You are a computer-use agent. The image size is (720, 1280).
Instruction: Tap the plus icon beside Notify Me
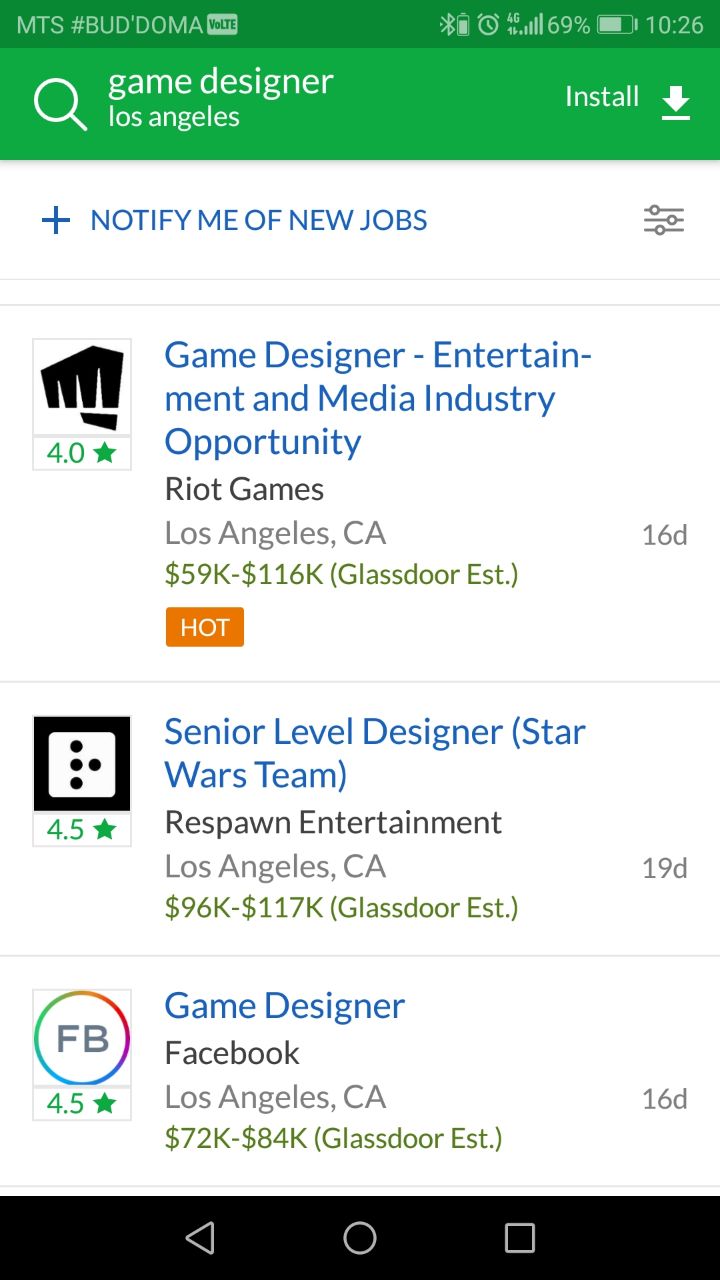tap(56, 220)
